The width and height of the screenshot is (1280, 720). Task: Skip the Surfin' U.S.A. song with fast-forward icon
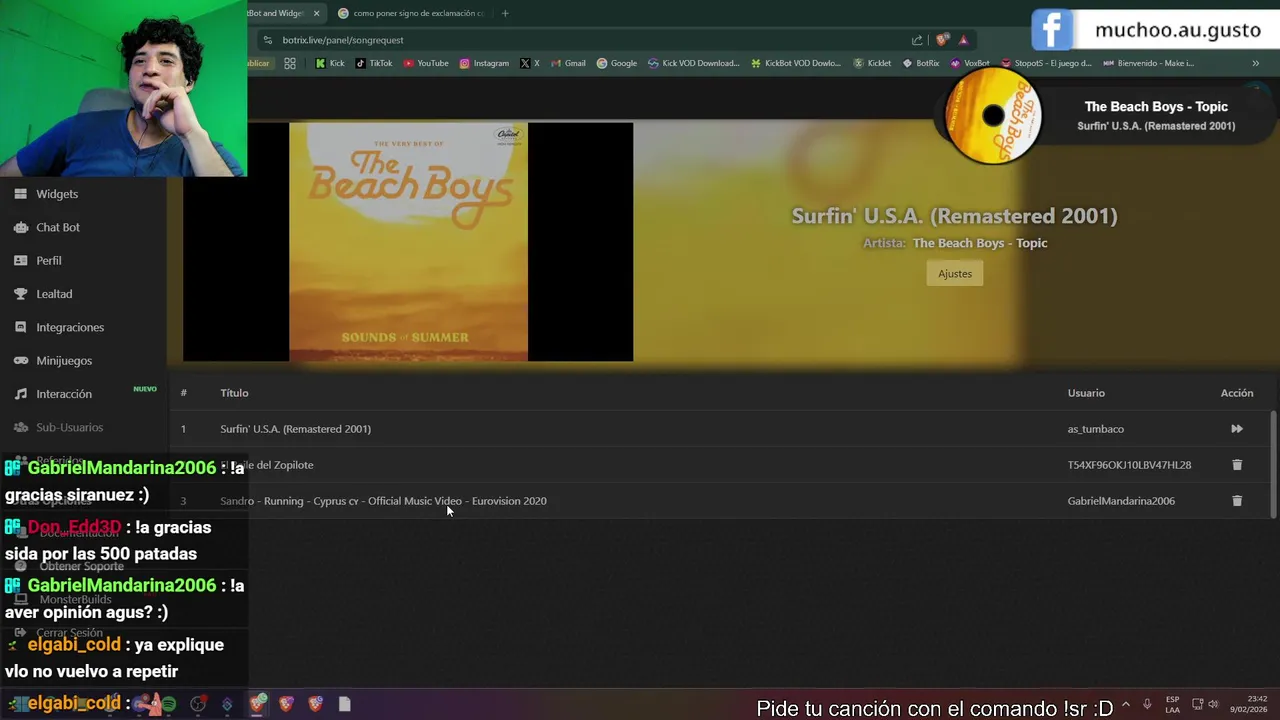1237,429
